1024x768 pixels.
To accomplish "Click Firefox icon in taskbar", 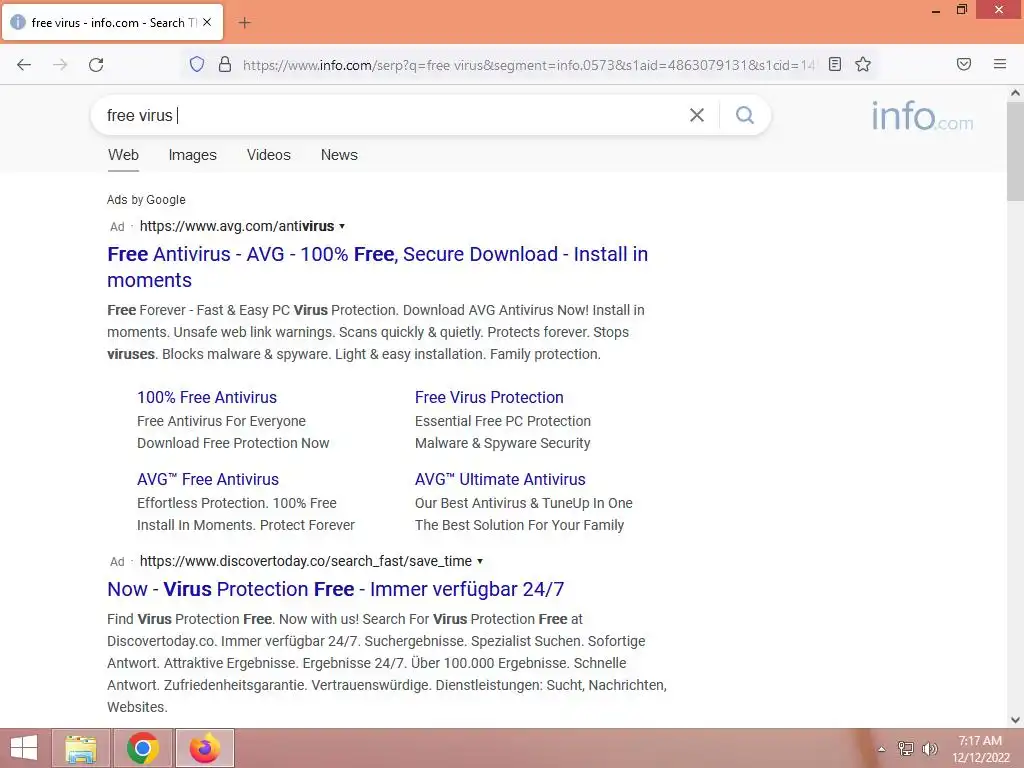I will click(x=204, y=748).
